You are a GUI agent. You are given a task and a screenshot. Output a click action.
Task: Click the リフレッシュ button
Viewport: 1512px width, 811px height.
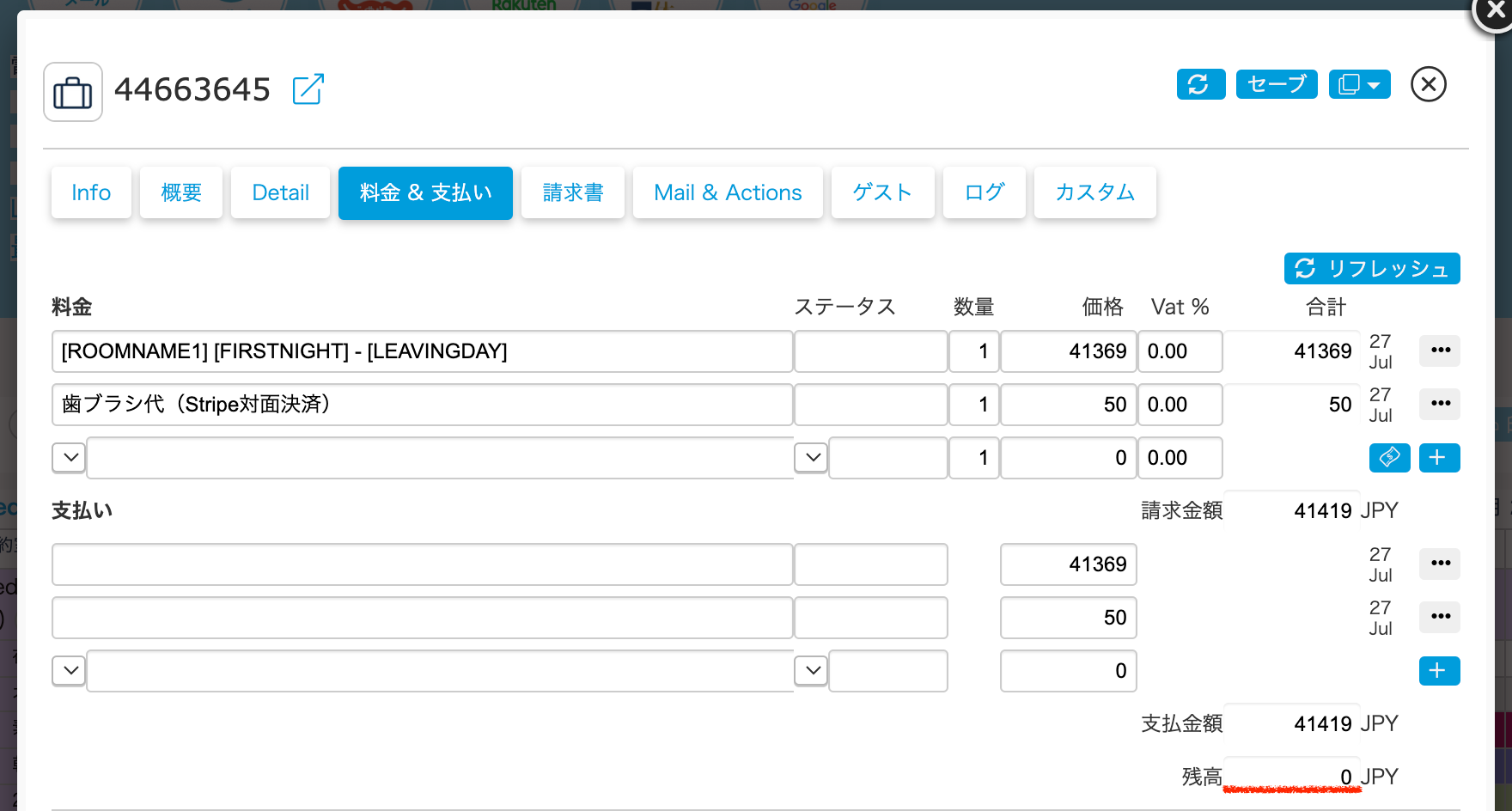tap(1371, 269)
